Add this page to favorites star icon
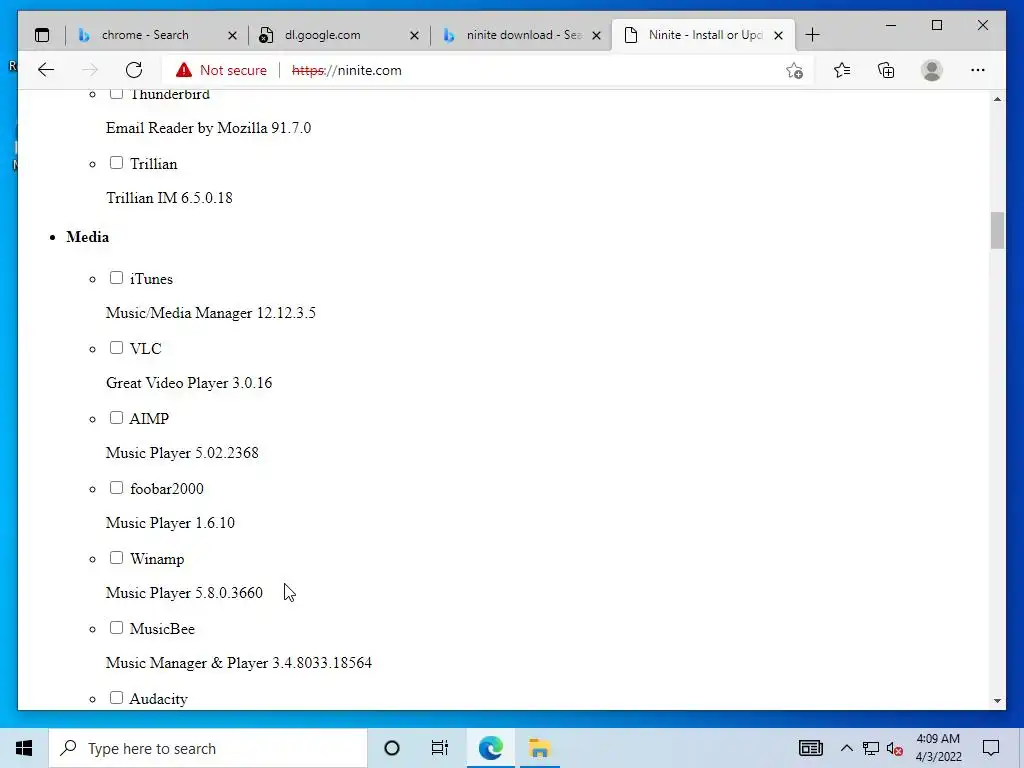The width and height of the screenshot is (1024, 768). pos(794,71)
